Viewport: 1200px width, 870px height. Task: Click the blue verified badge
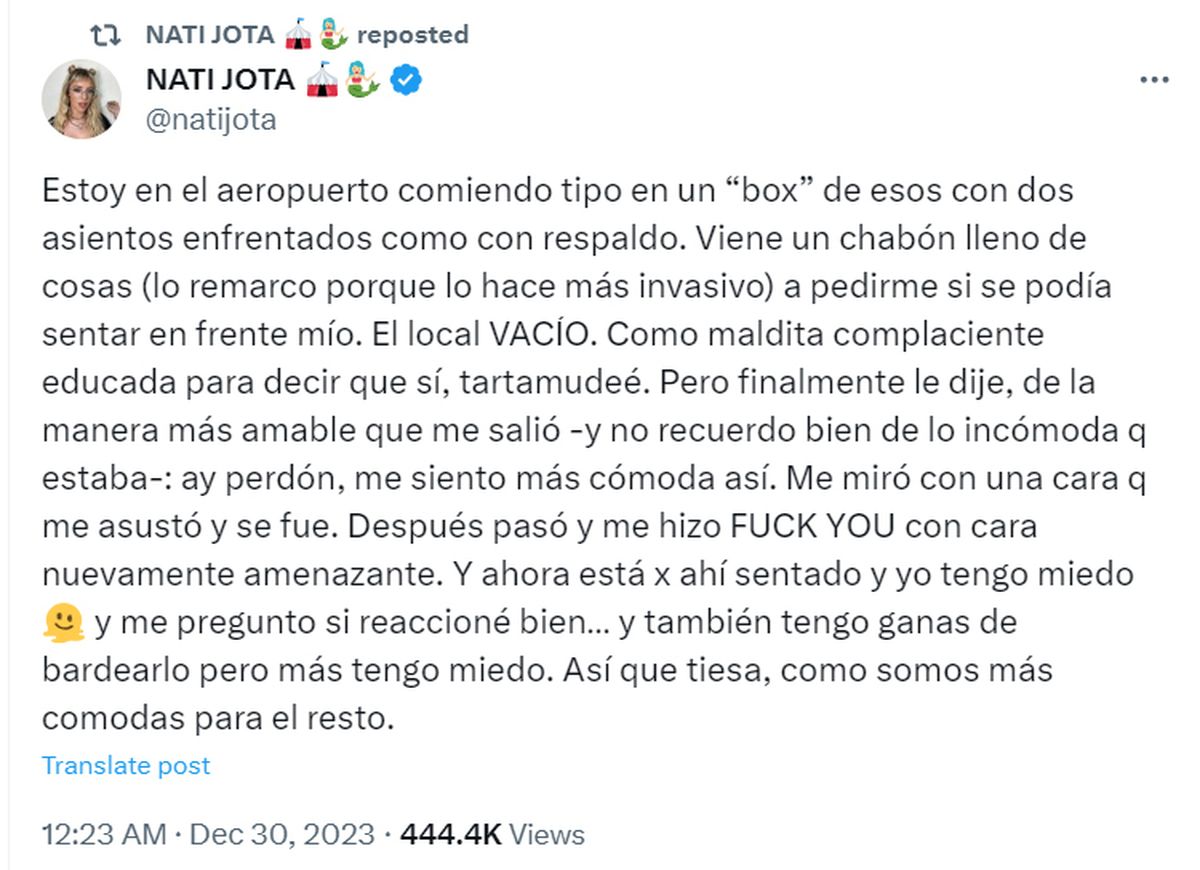405,80
